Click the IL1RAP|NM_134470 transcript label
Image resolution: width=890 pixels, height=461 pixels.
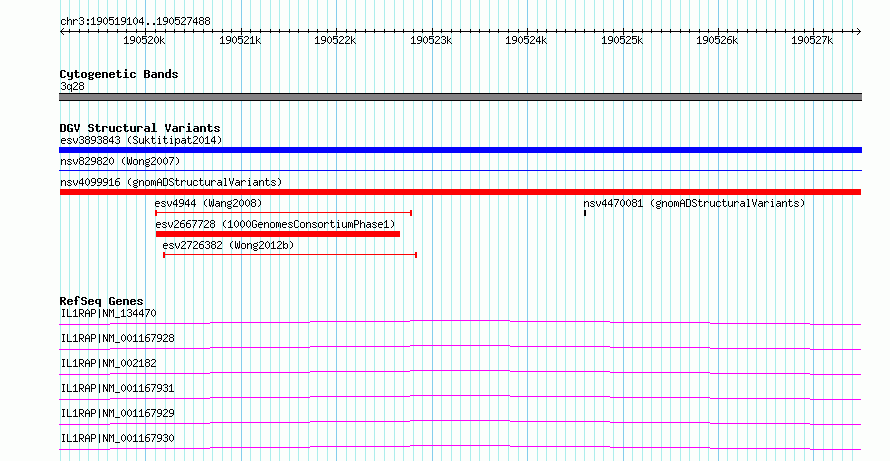tap(108, 313)
